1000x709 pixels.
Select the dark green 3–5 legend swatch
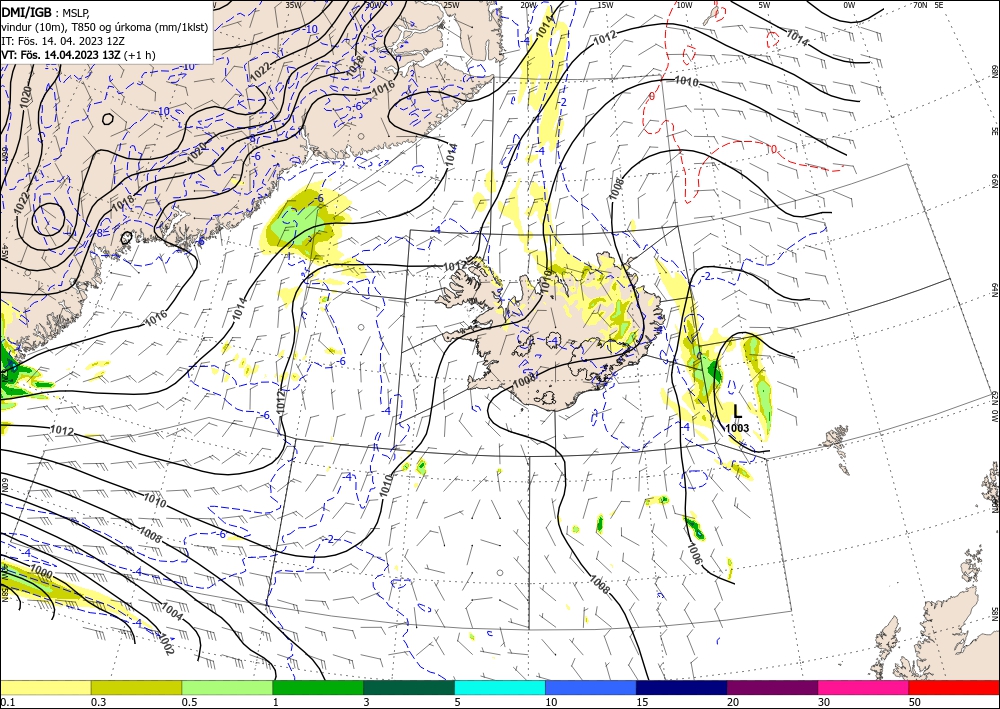(x=409, y=688)
